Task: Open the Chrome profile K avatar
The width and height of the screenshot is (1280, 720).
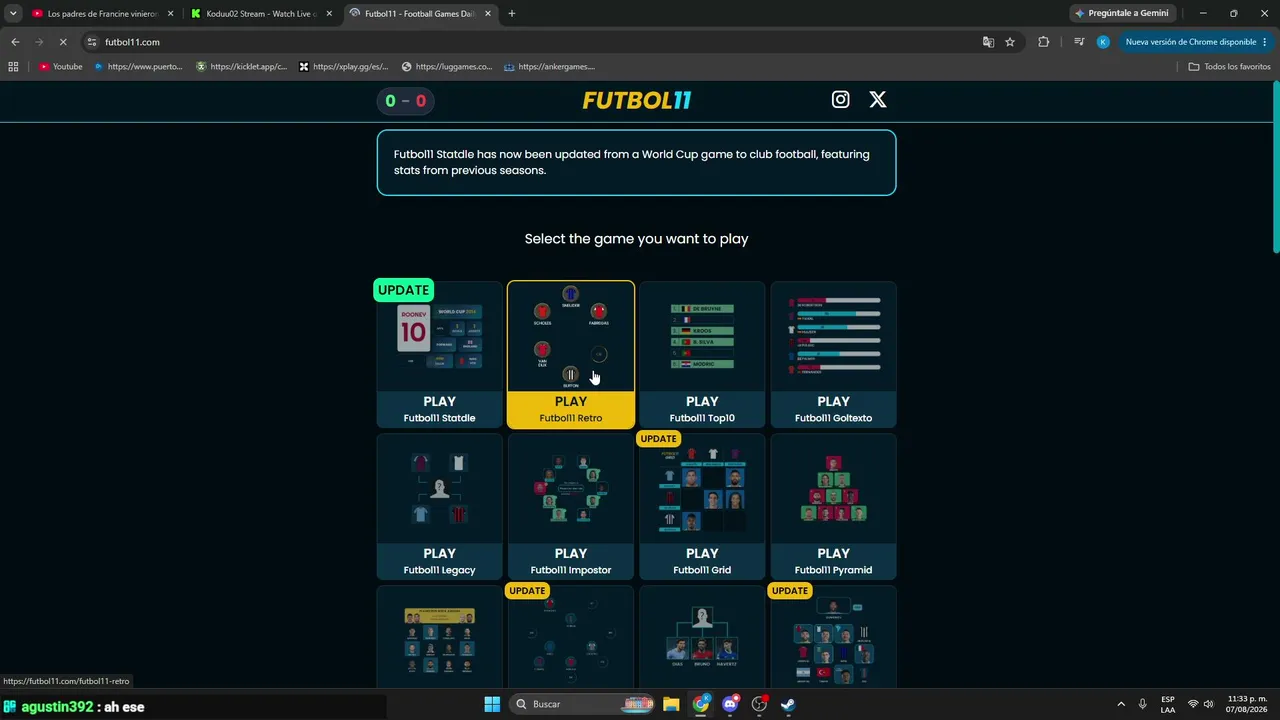Action: (1103, 42)
